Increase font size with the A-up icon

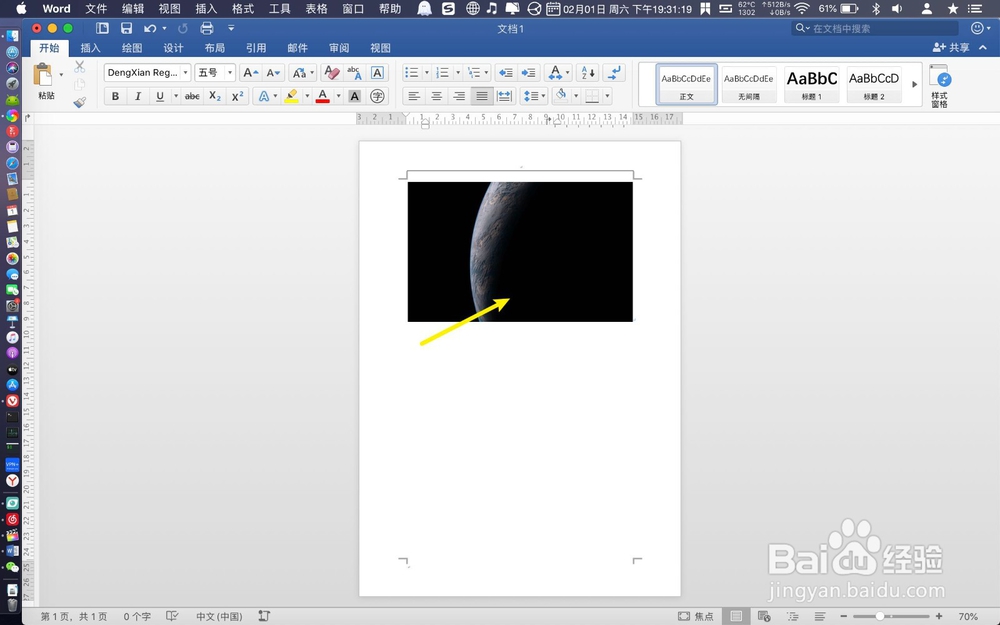251,73
